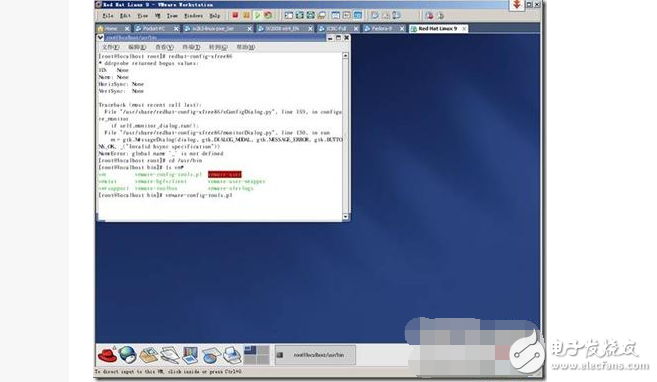Open terminal 编辑(E) menu
The width and height of the screenshot is (657, 382).
[x=137, y=47]
